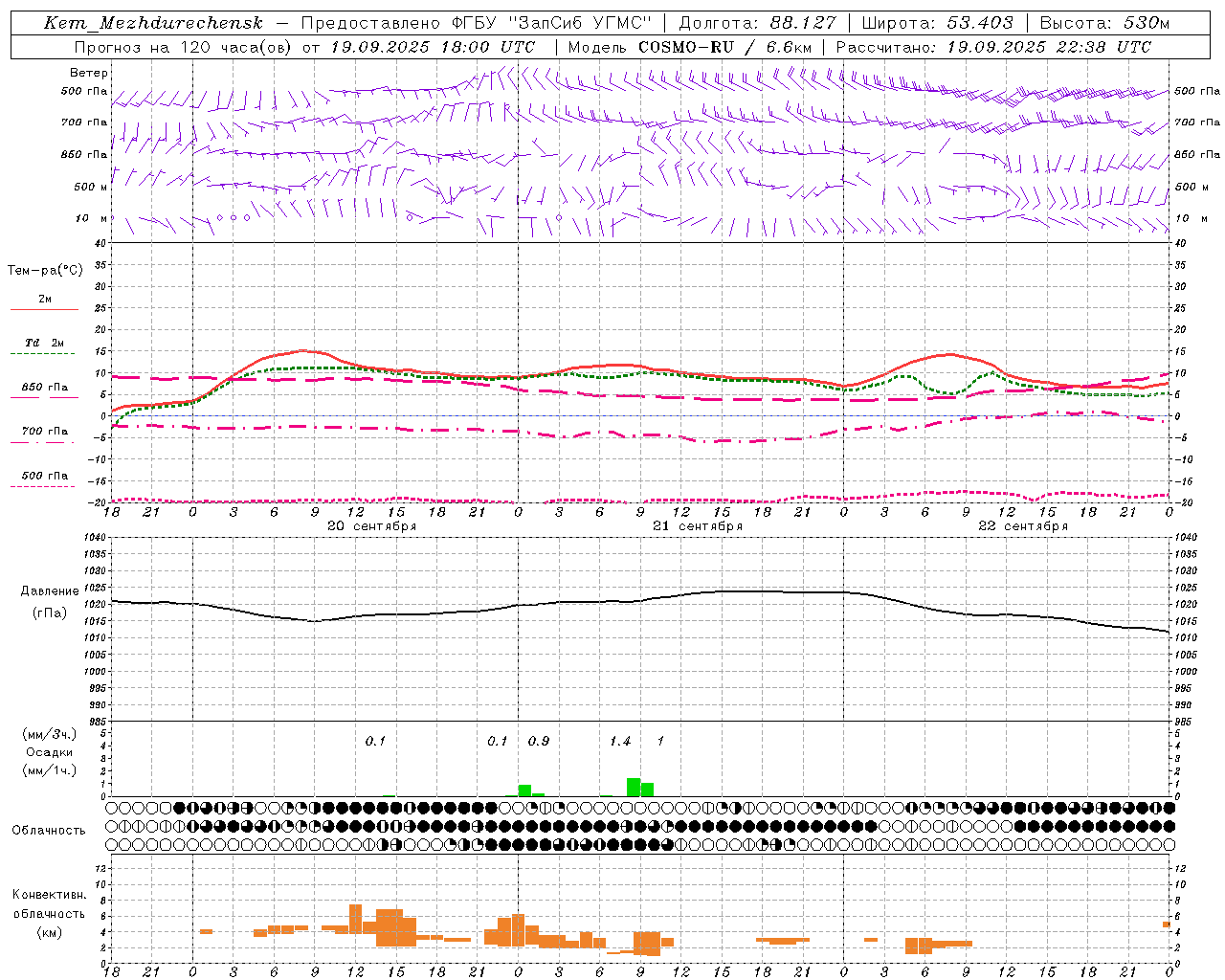Click the Давление pressure panel label
The image size is (1225, 980).
click(x=50, y=591)
